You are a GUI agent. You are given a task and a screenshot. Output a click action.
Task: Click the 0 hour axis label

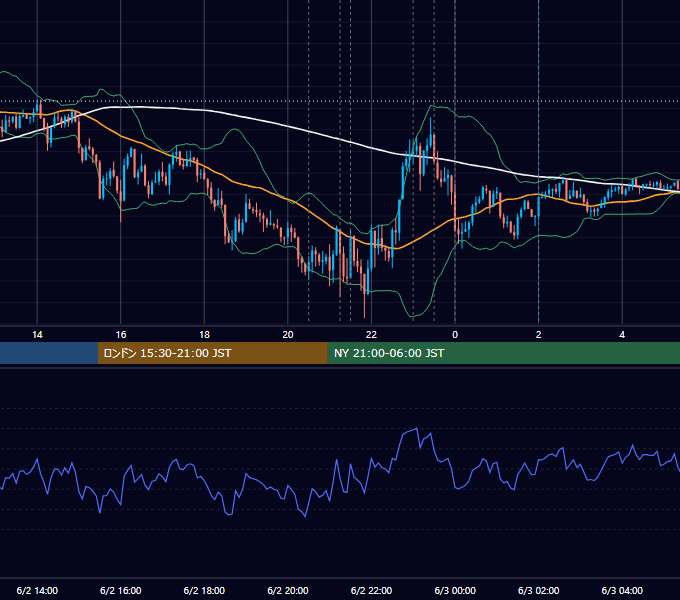[455, 335]
